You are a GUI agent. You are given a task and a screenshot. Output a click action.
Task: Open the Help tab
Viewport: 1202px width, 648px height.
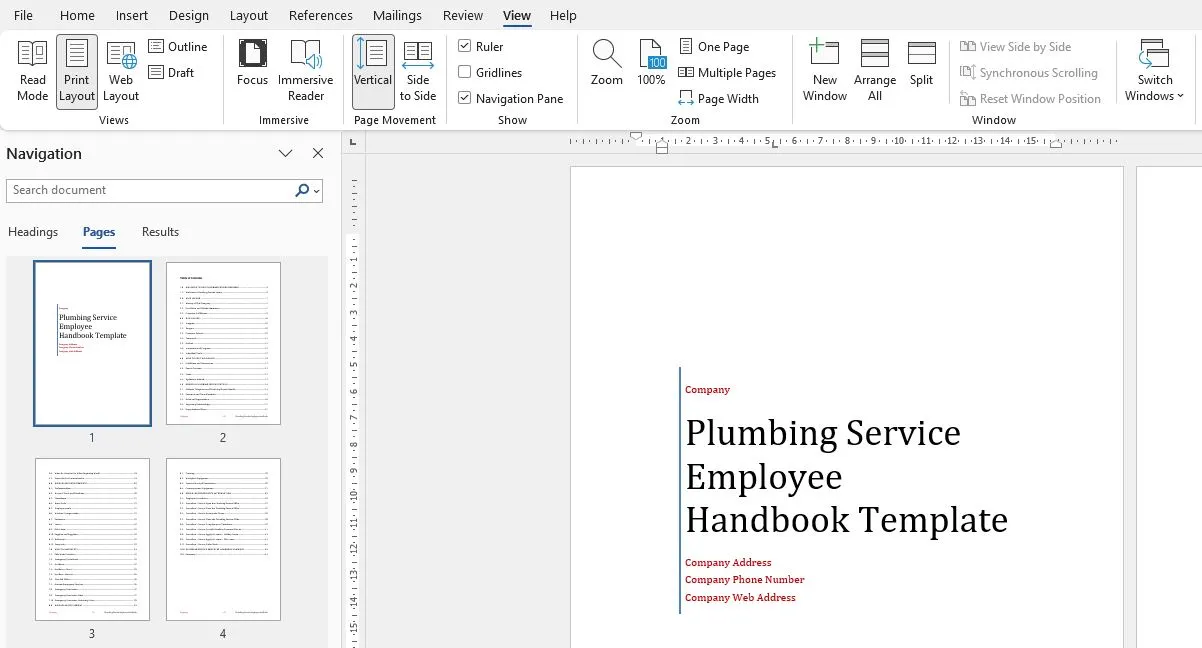coord(563,15)
